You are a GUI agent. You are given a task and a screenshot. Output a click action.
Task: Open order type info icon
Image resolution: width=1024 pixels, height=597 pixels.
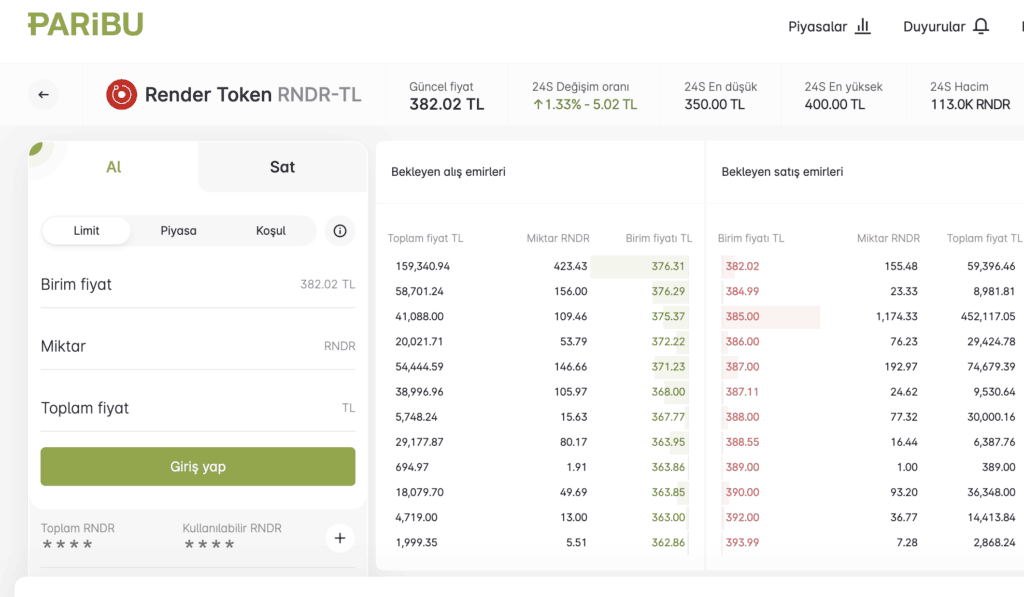[x=340, y=231]
